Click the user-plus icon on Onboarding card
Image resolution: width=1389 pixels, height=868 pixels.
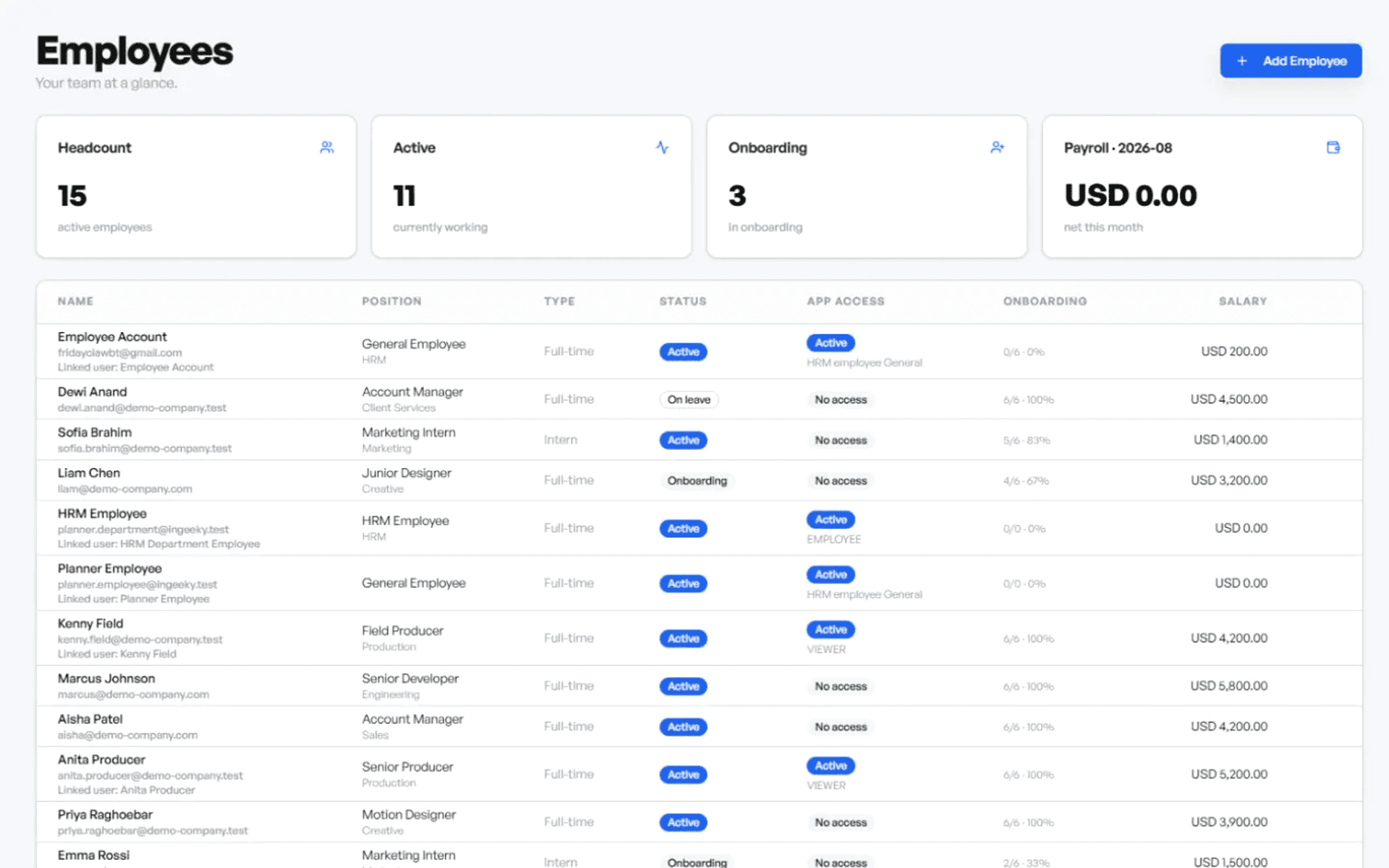pos(998,148)
